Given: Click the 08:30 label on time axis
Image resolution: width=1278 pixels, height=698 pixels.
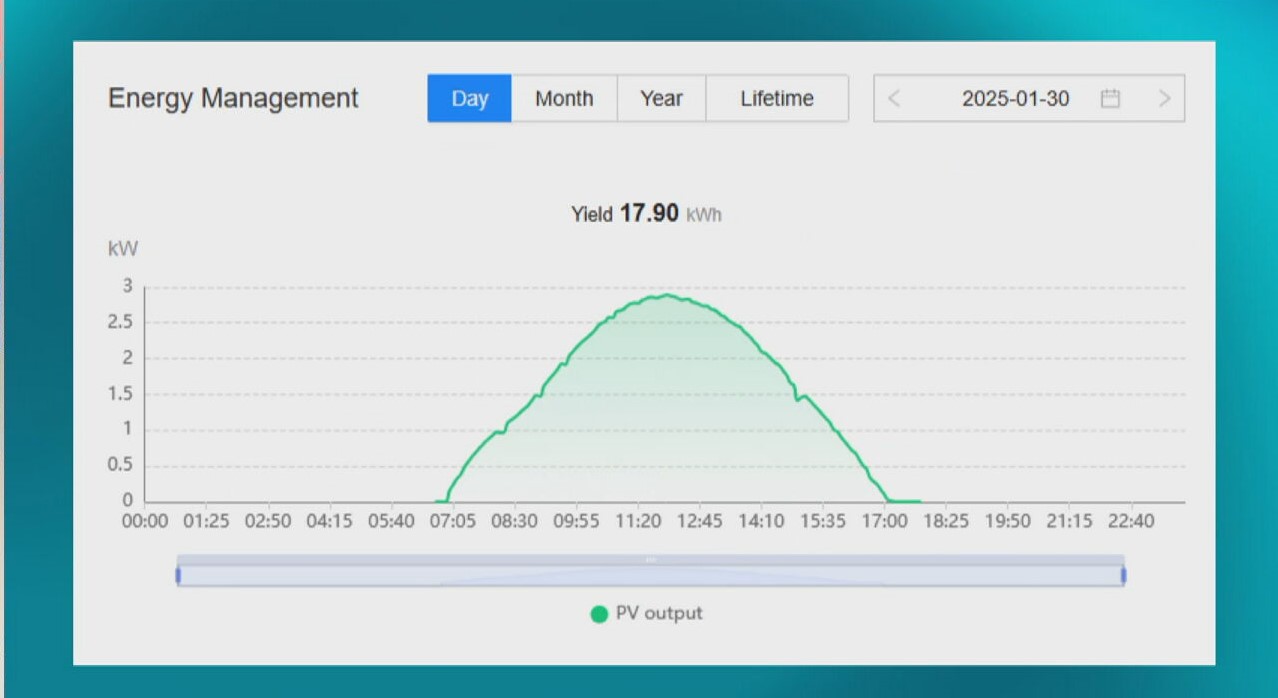Looking at the screenshot, I should (513, 522).
